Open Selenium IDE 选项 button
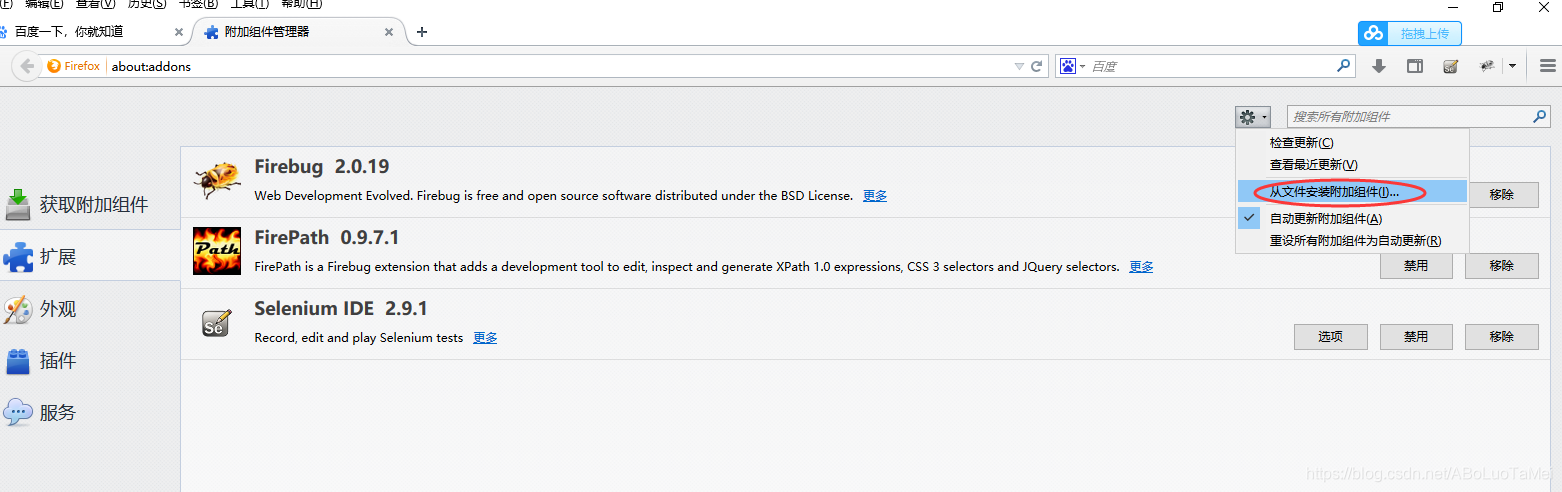Screen dimensions: 1562x492 (1330, 337)
